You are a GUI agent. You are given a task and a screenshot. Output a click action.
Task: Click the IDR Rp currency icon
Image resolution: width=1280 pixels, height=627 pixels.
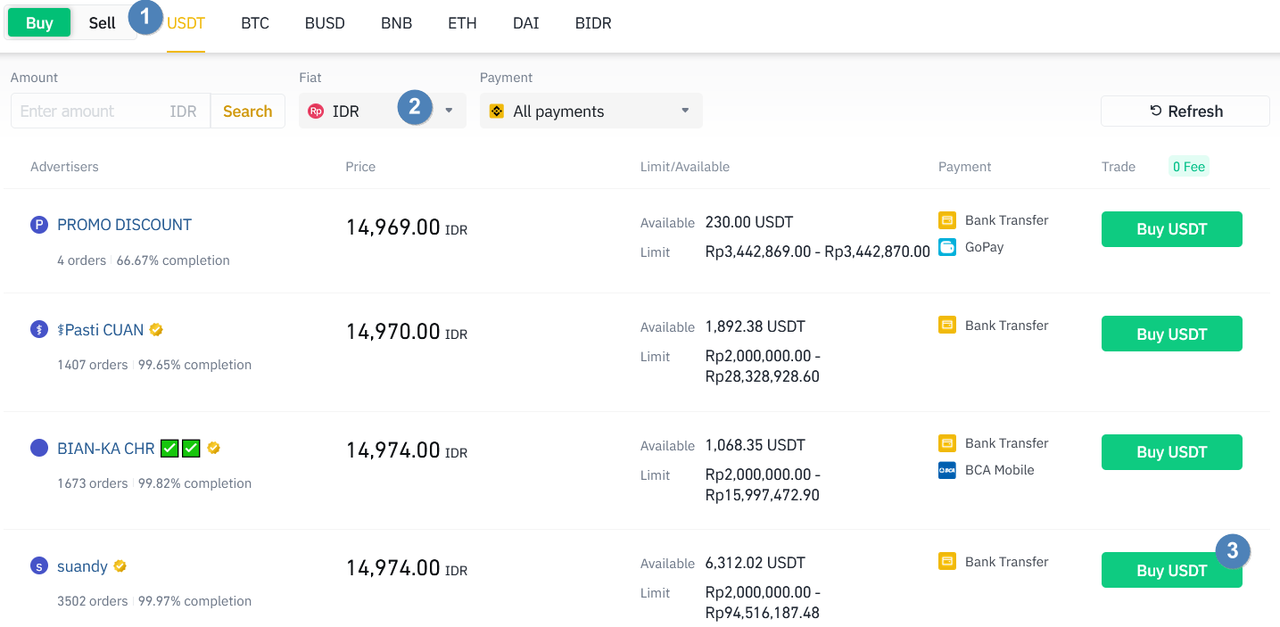point(316,111)
